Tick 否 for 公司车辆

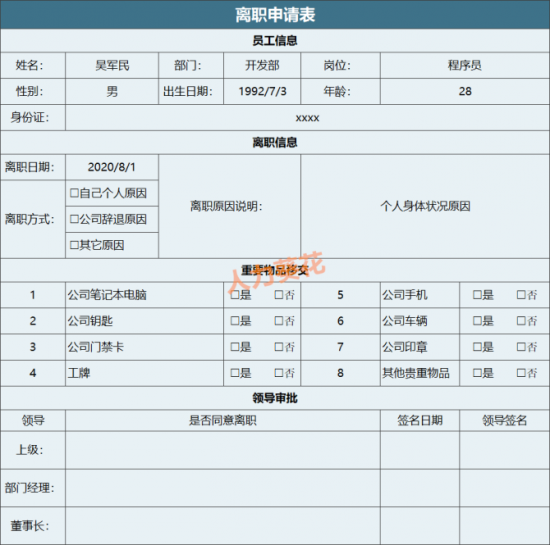click(521, 321)
